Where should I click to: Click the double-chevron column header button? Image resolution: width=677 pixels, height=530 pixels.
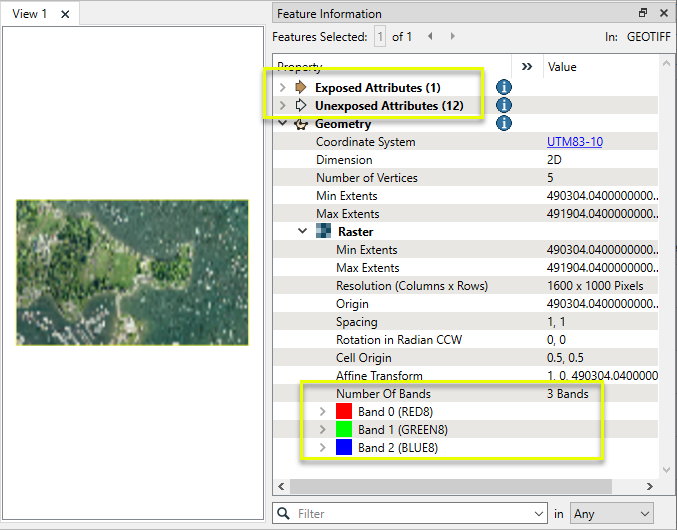[x=527, y=67]
